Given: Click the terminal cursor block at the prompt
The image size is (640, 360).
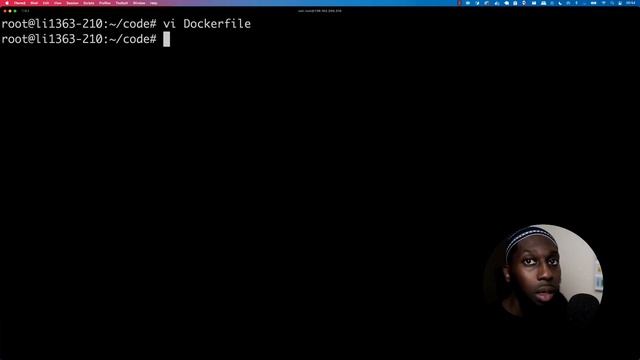Looking at the screenshot, I should (167, 39).
